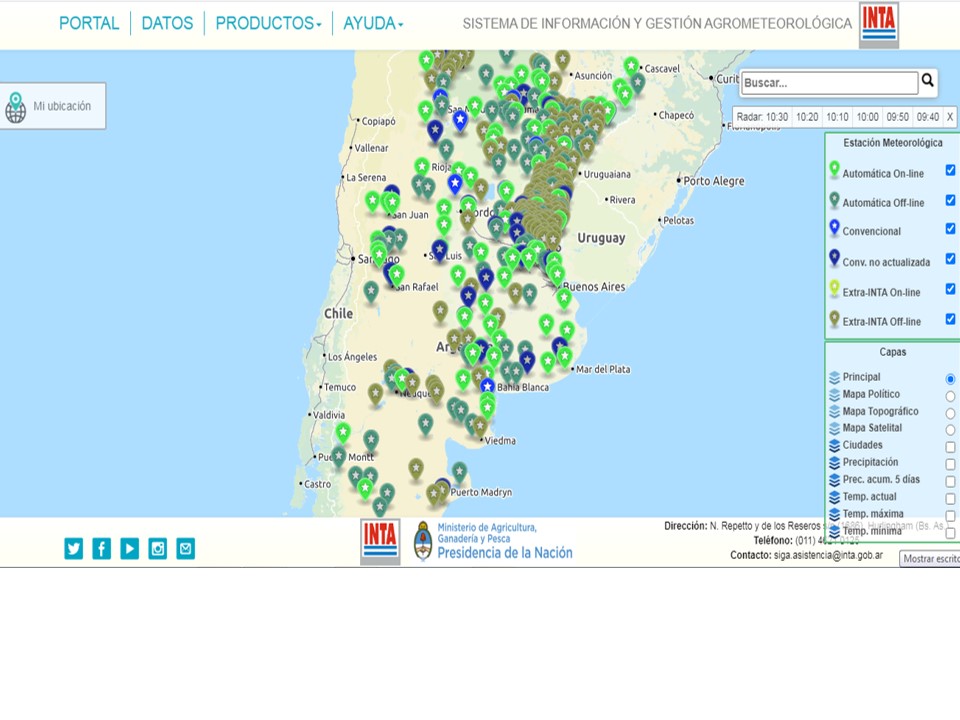Open the PORTAL menu item

89,23
